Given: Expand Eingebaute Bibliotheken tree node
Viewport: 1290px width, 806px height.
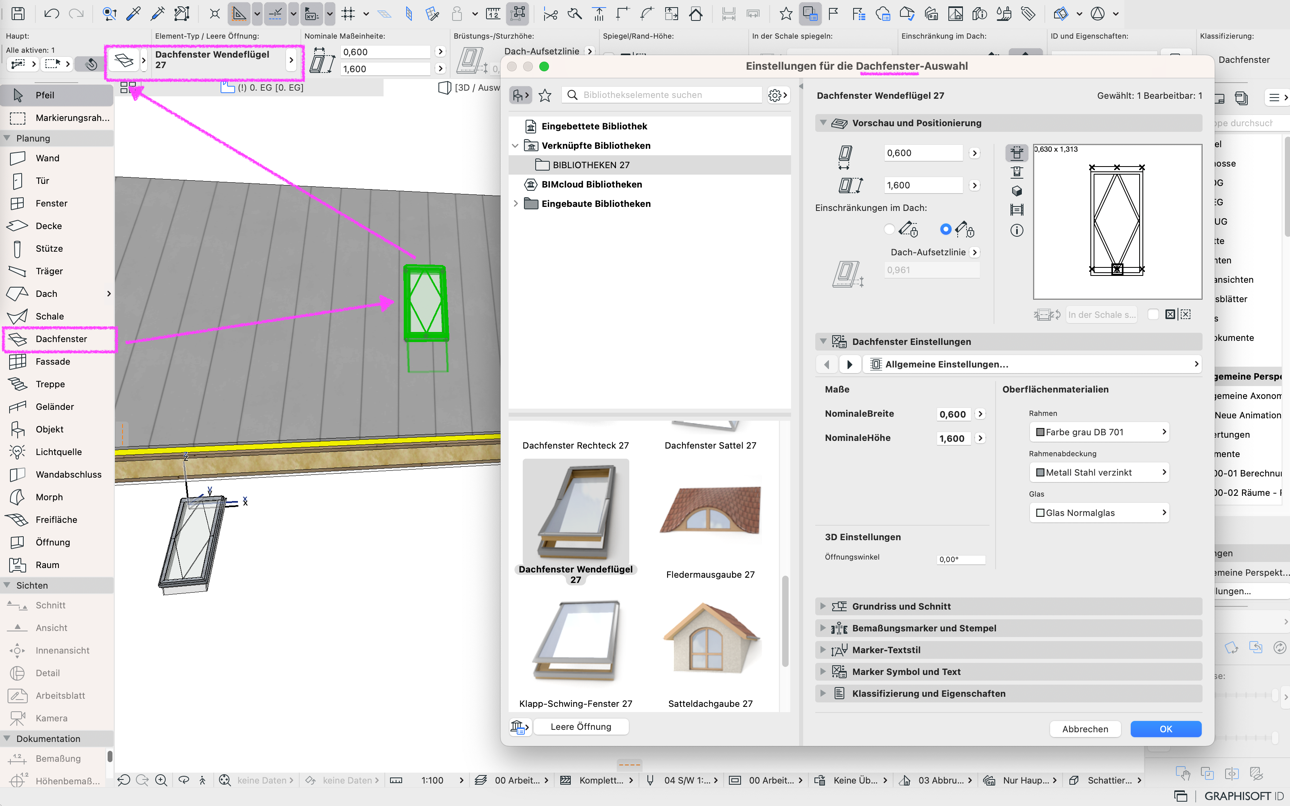Looking at the screenshot, I should coord(516,204).
